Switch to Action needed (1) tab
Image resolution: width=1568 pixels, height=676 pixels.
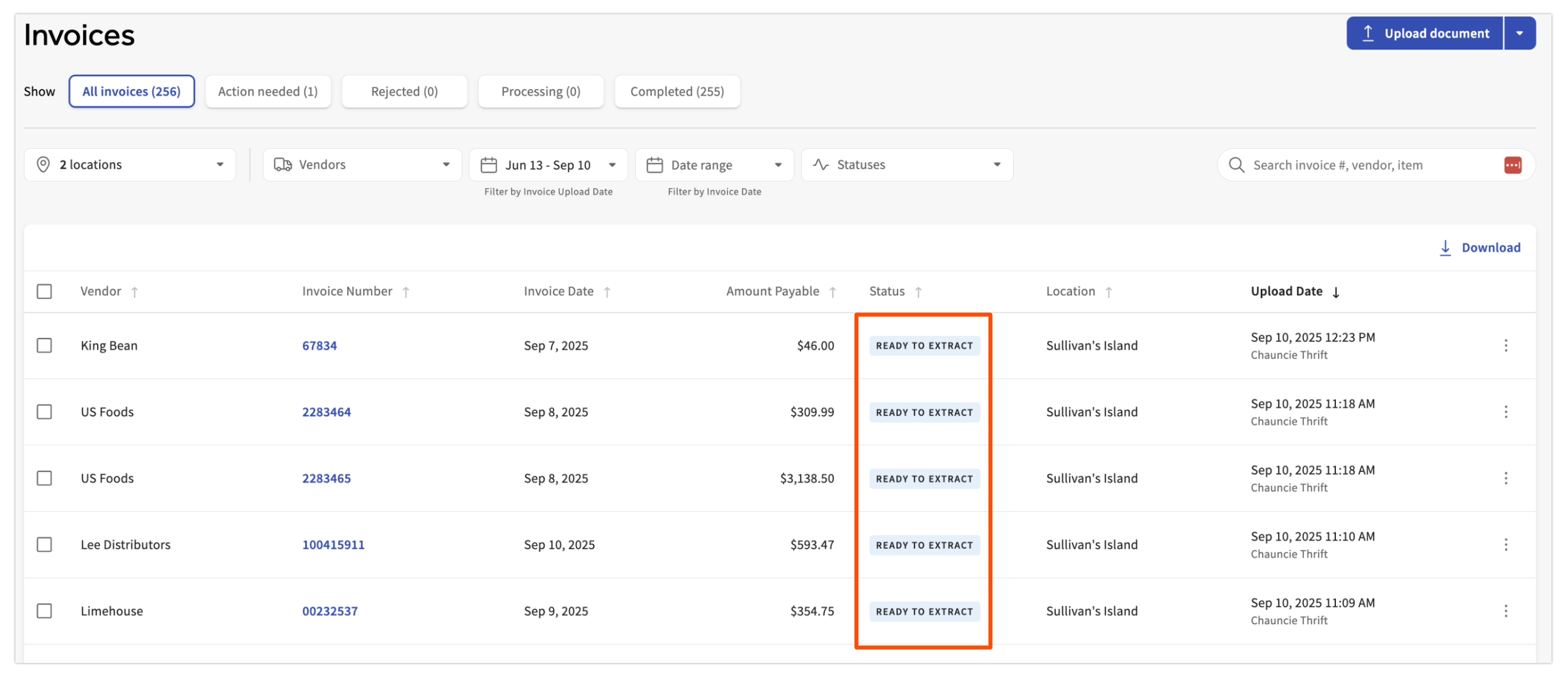pos(268,91)
